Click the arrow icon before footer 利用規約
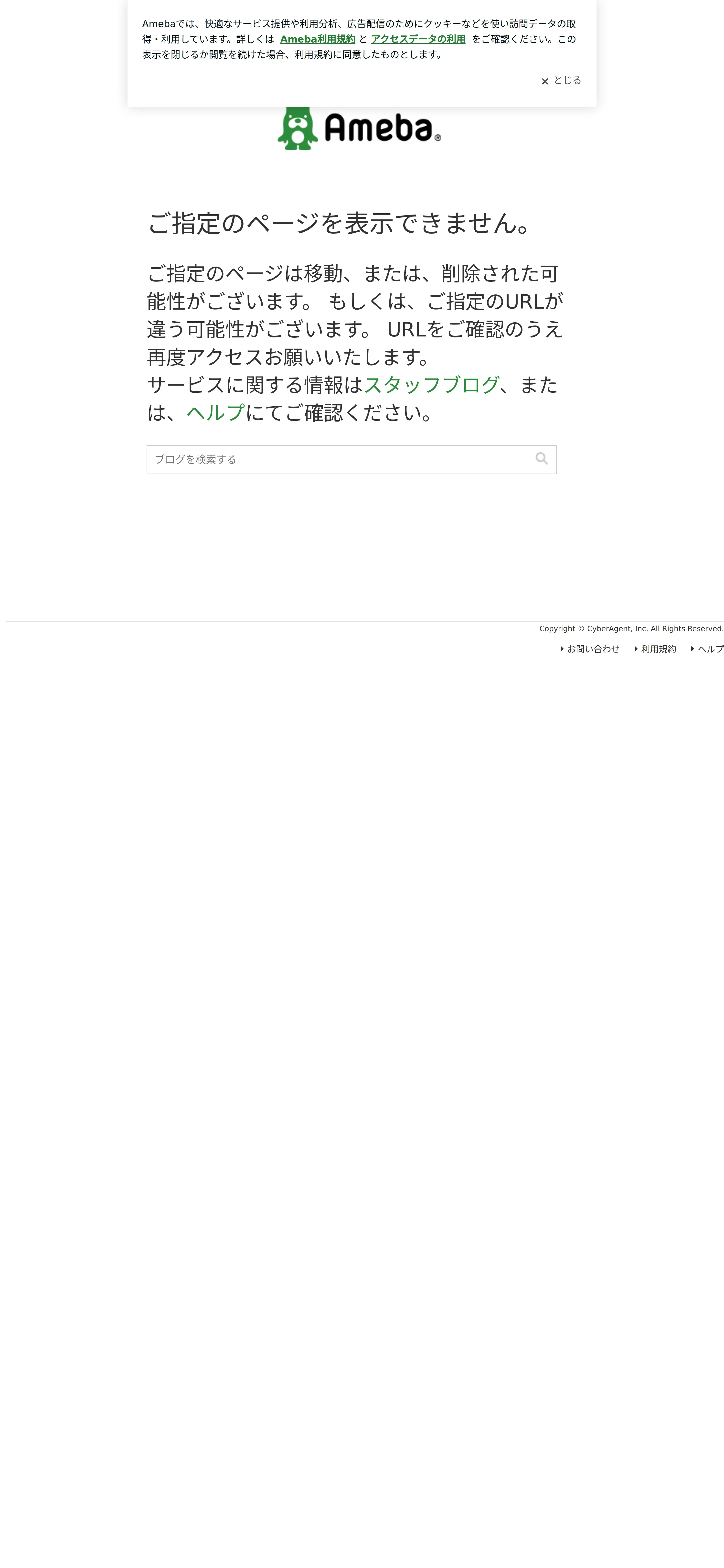 click(x=636, y=649)
